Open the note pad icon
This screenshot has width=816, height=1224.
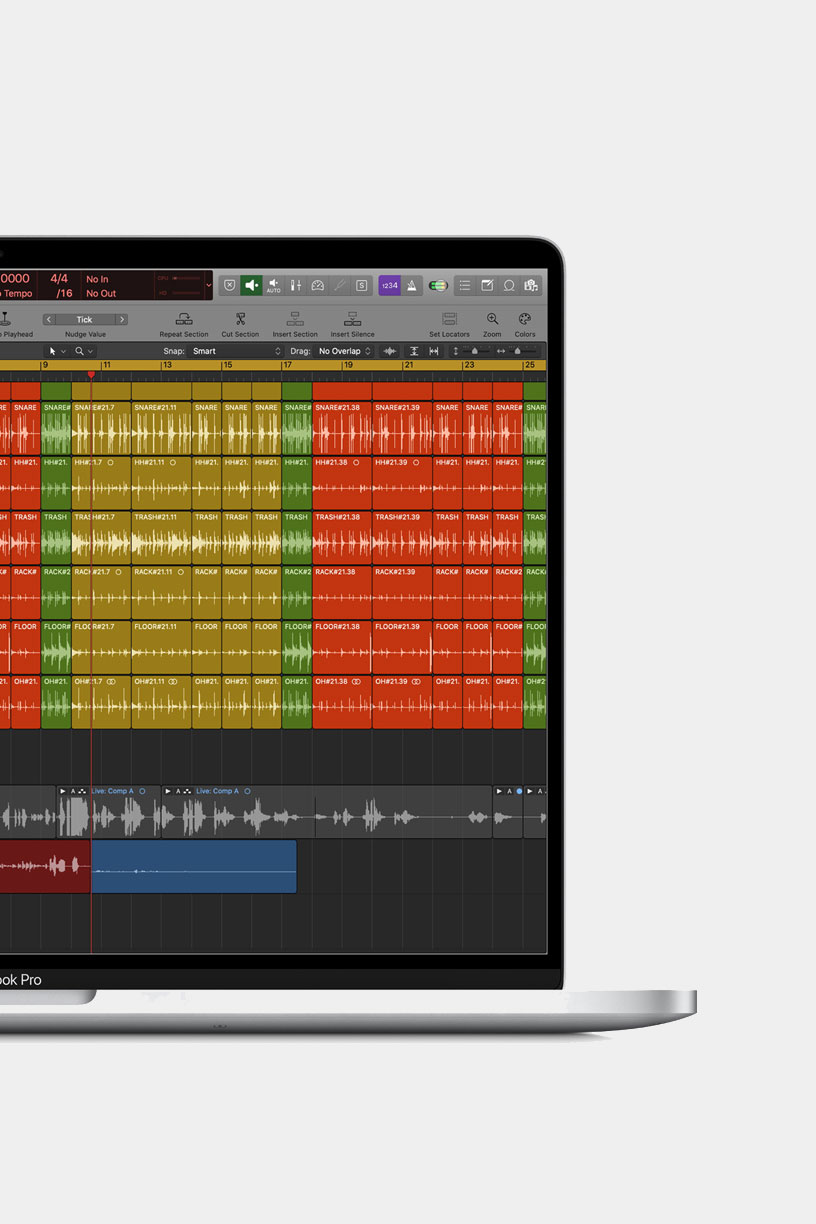[x=487, y=285]
